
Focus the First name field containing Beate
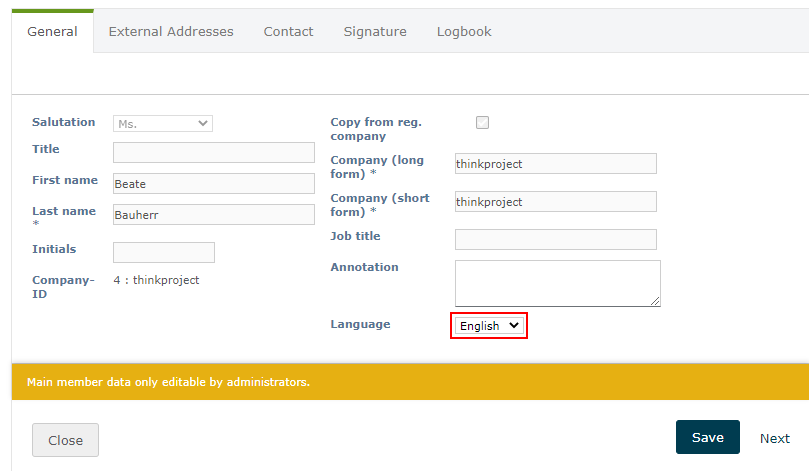(214, 184)
